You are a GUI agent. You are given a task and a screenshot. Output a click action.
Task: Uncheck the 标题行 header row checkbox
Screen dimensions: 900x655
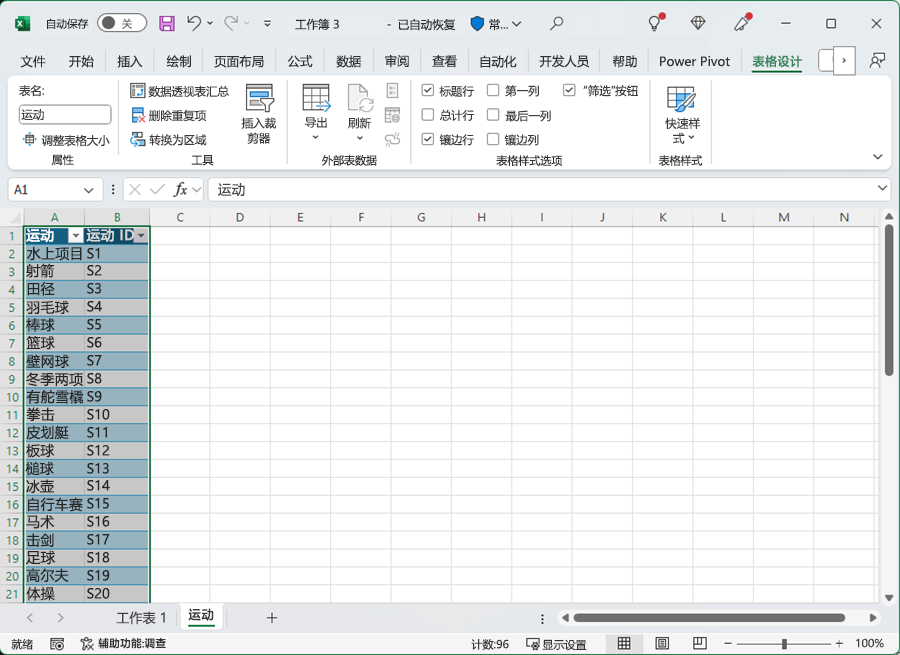(428, 90)
